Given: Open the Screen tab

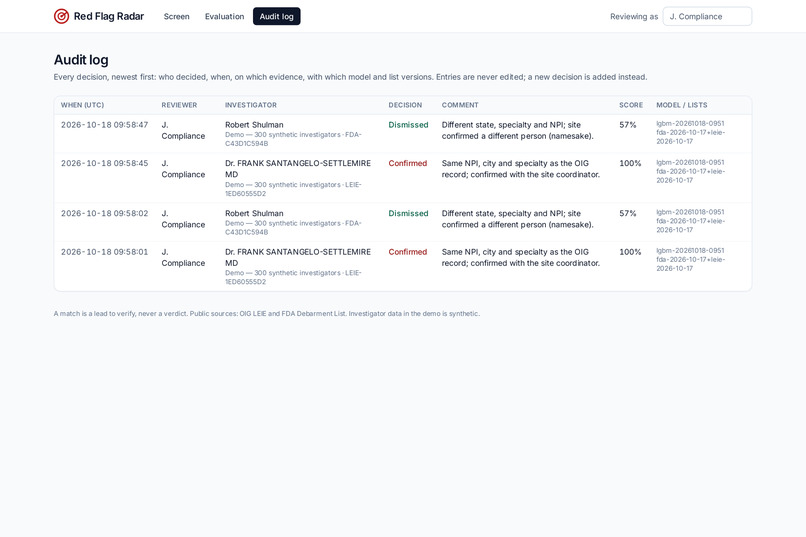Looking at the screenshot, I should point(176,16).
